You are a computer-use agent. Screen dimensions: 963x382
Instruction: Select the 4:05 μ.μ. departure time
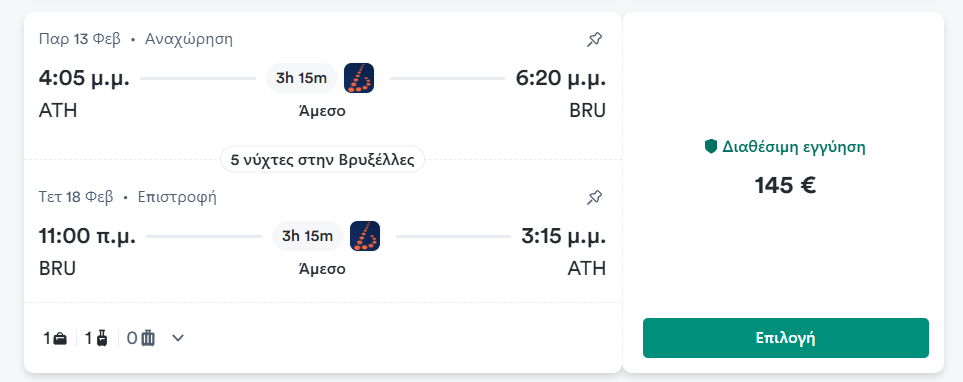click(x=84, y=79)
